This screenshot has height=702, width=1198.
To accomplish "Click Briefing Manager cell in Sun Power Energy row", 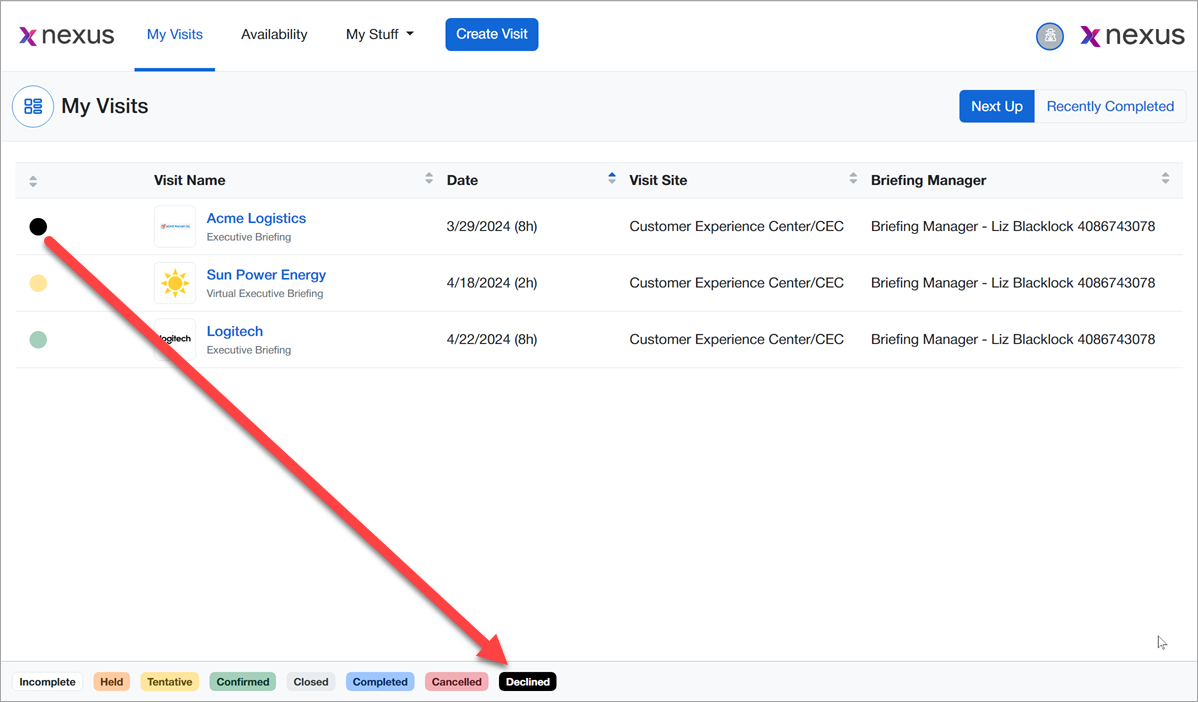I will pos(1013,283).
